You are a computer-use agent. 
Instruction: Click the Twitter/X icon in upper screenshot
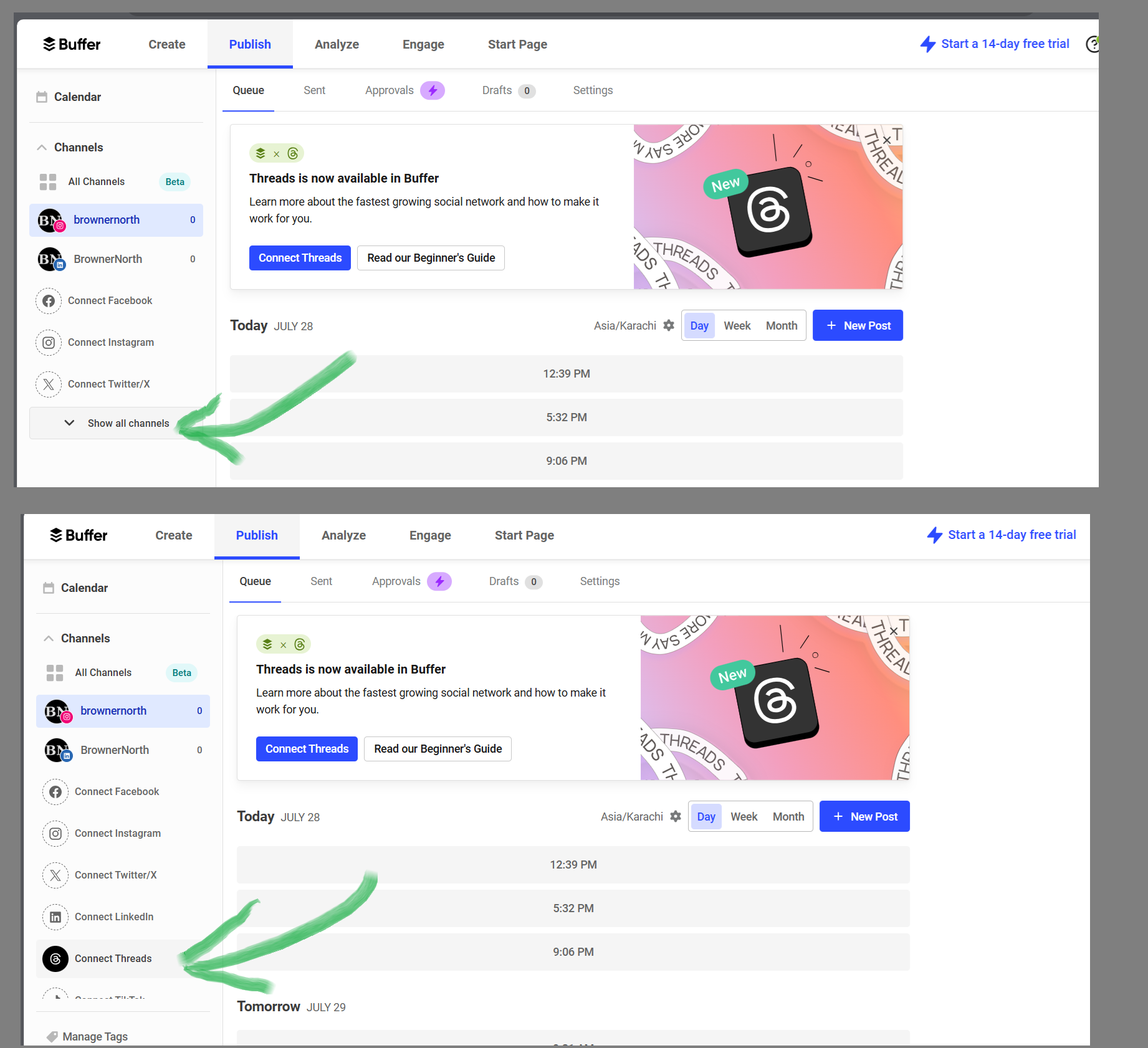pos(49,384)
